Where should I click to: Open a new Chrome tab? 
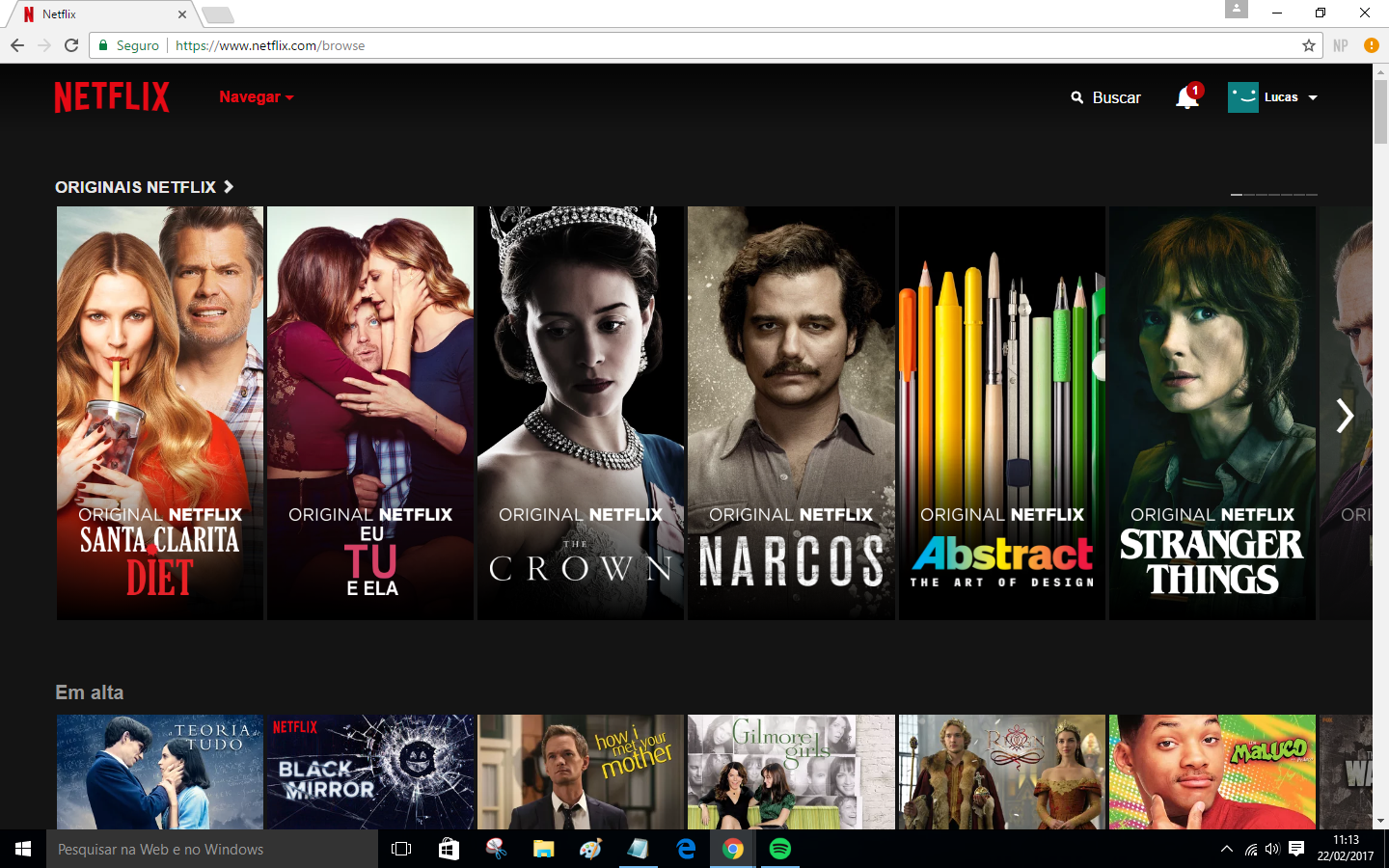(x=218, y=14)
